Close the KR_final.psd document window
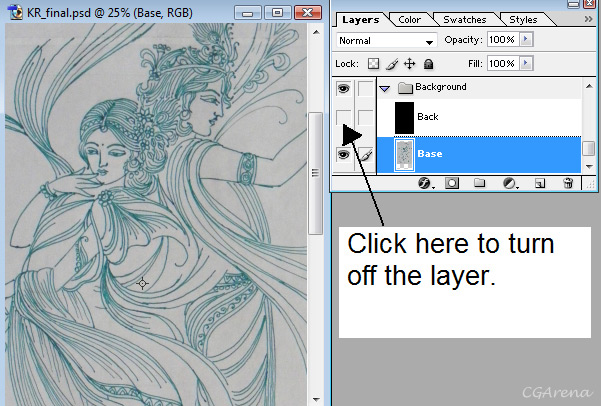This screenshot has width=601, height=406. (x=308, y=13)
